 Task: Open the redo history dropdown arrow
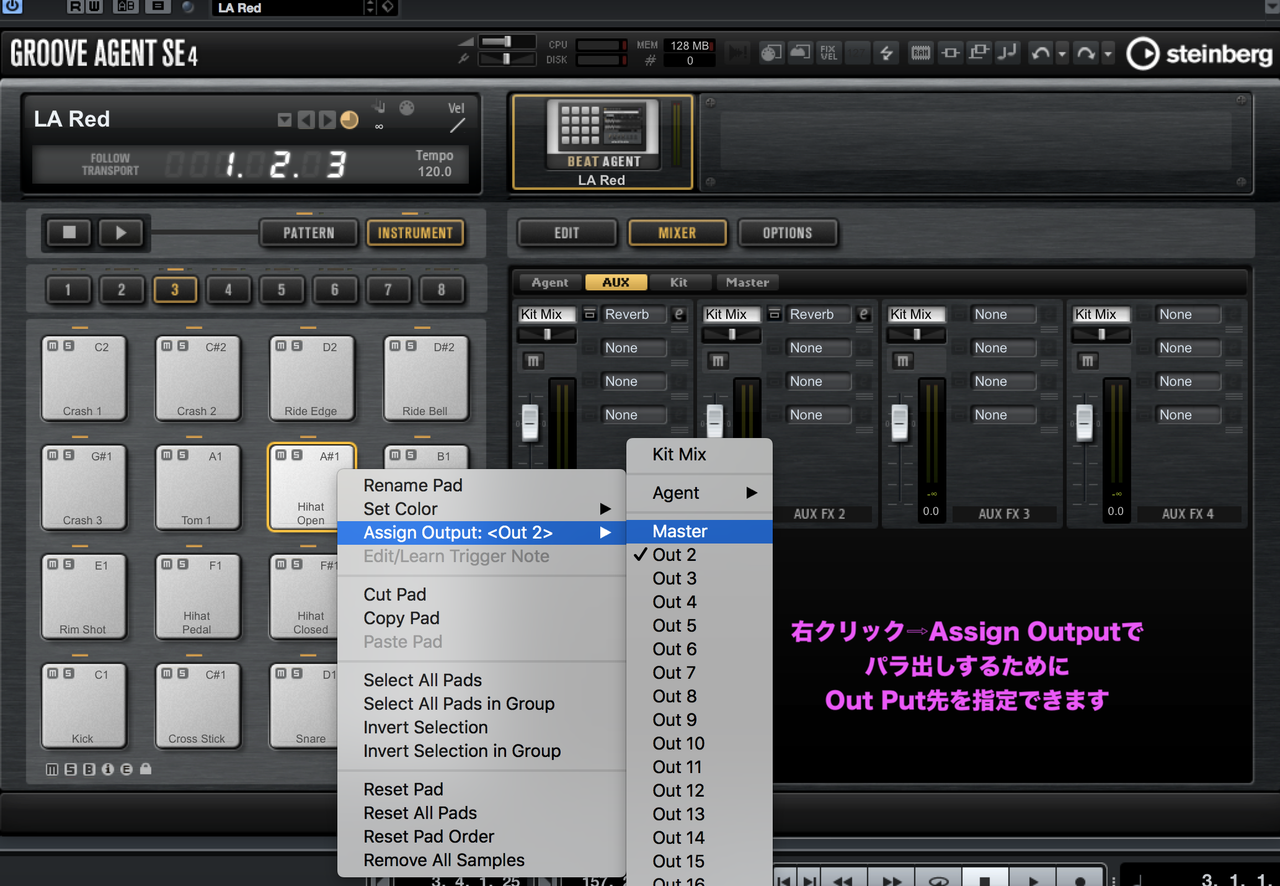1107,53
